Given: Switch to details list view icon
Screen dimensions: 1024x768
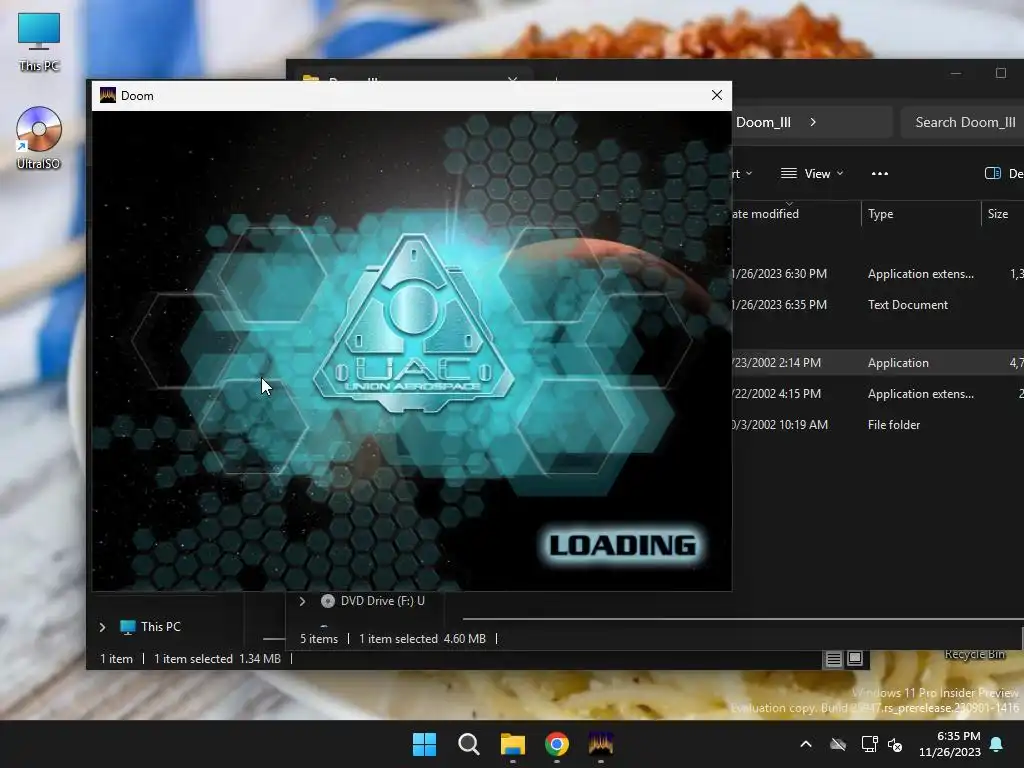Looking at the screenshot, I should point(833,659).
